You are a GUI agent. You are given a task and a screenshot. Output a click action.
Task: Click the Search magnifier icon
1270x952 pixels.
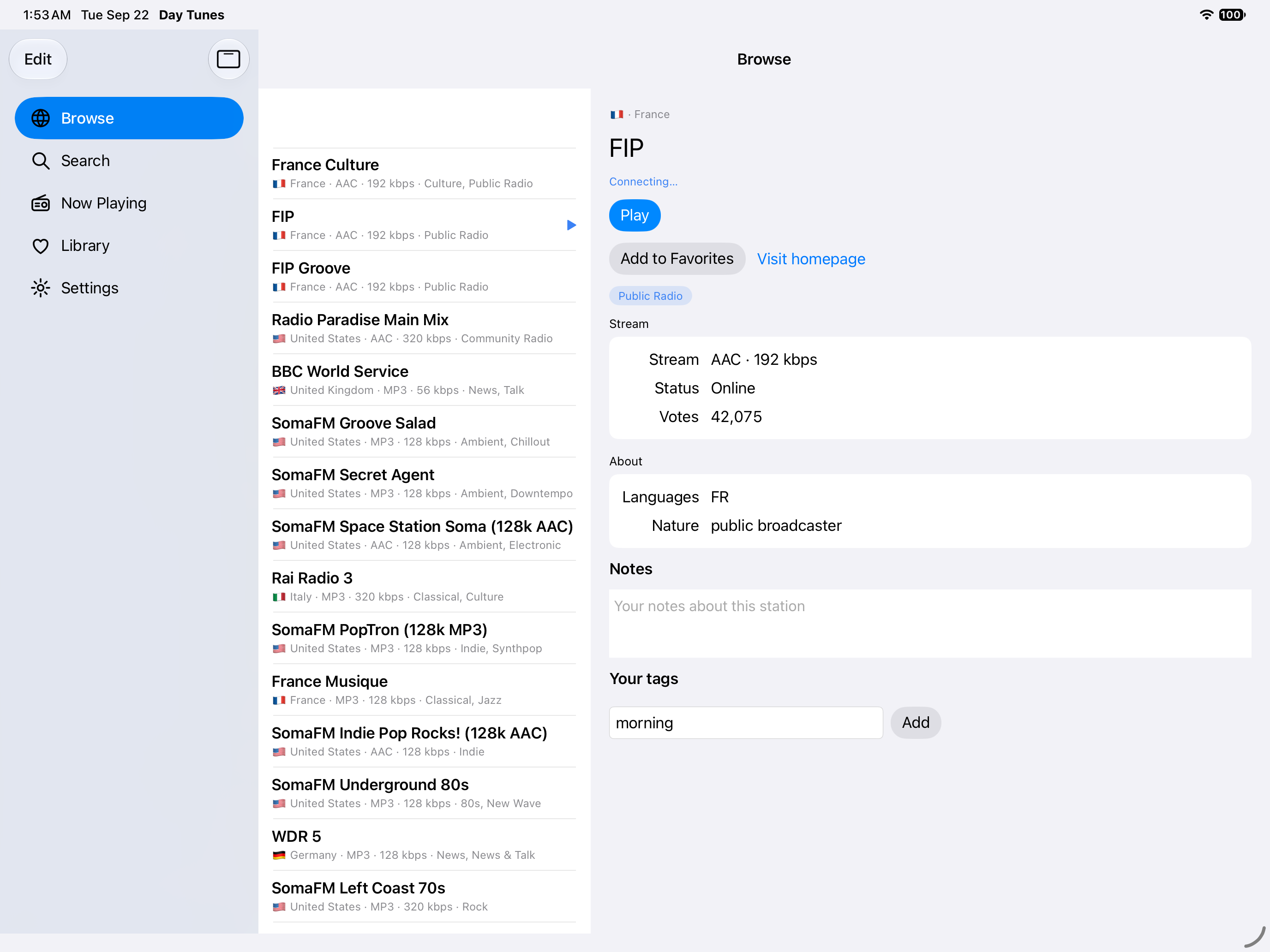40,161
